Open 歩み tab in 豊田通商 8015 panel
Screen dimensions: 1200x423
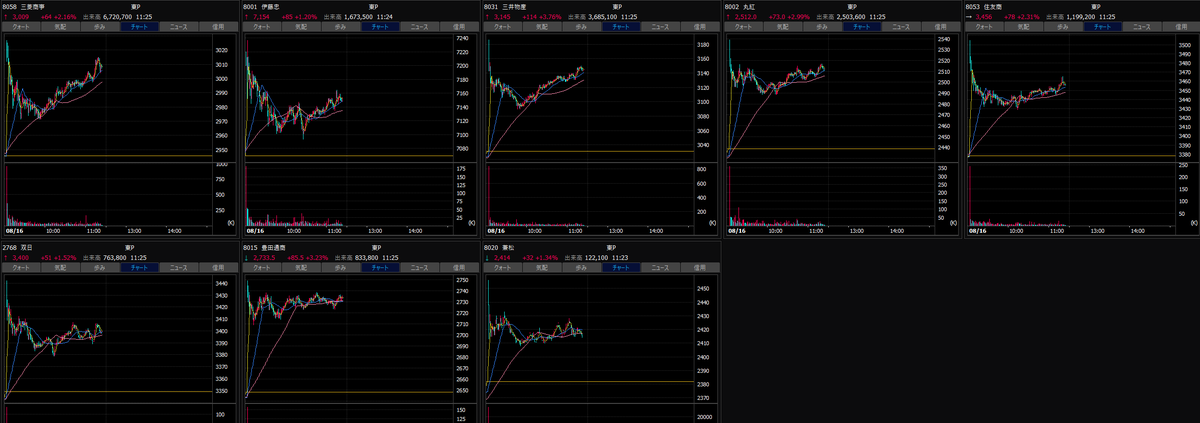340,268
